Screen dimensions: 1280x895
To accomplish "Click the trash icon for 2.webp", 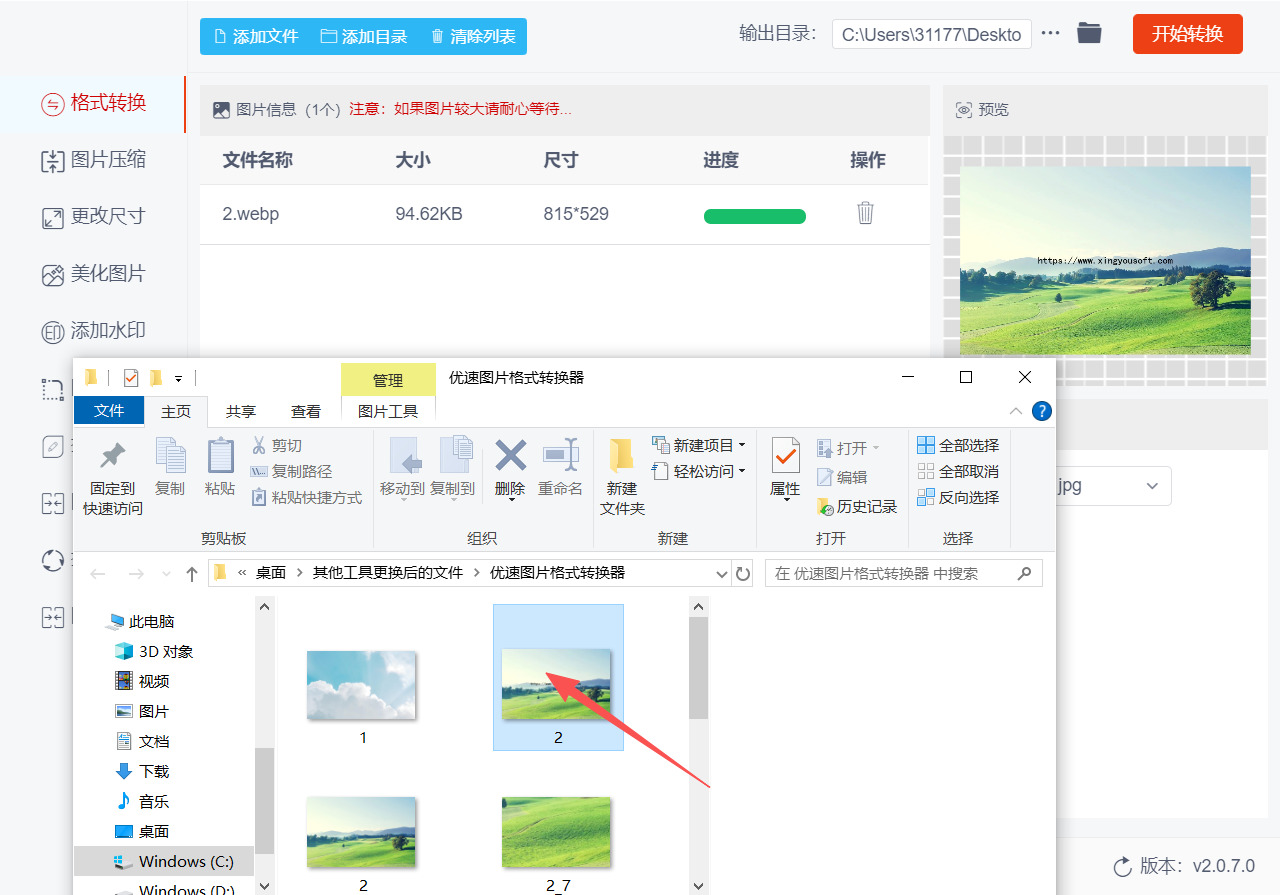I will click(x=865, y=213).
